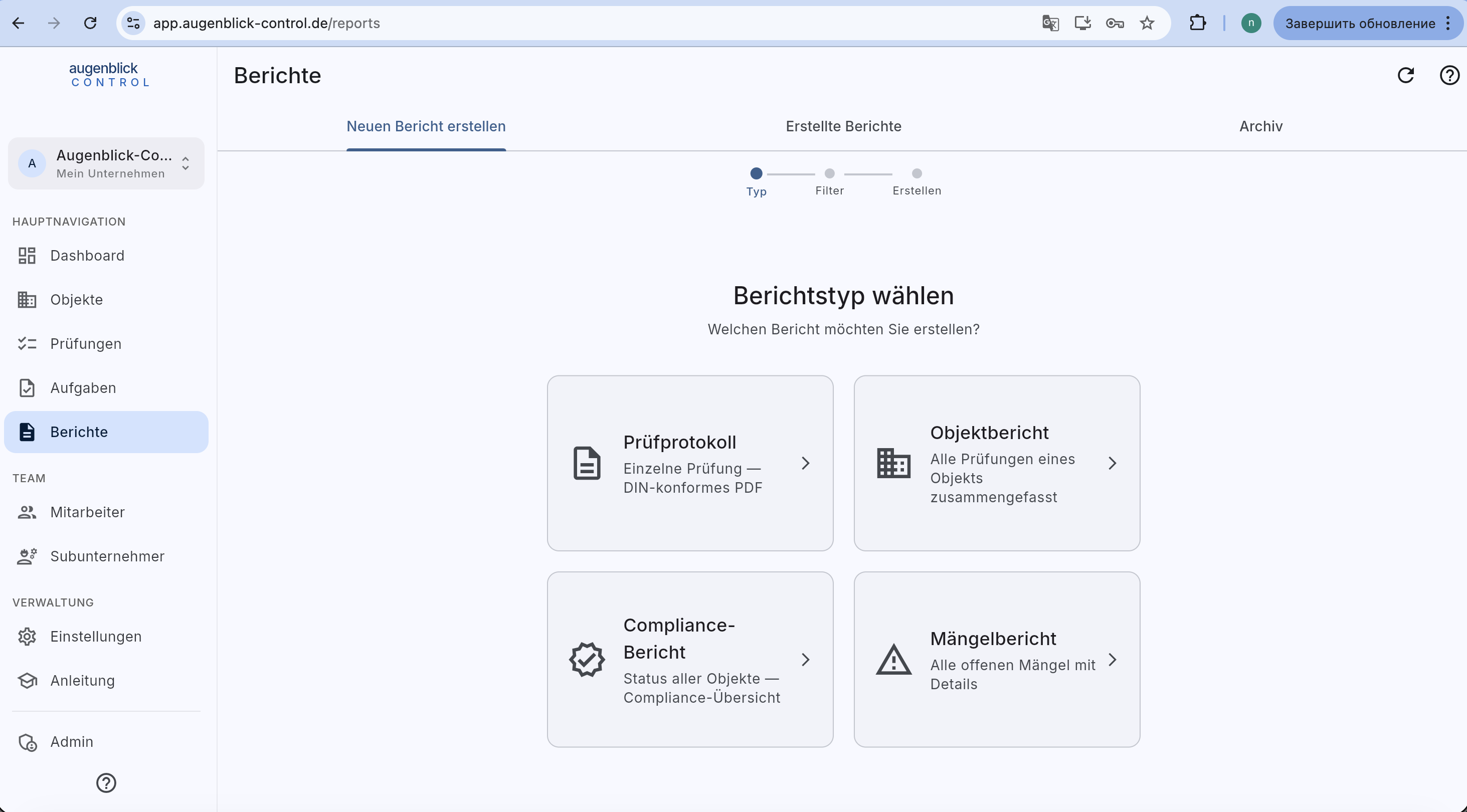This screenshot has width=1467, height=812.
Task: Open Subunternehmer in the sidebar
Action: tap(106, 556)
